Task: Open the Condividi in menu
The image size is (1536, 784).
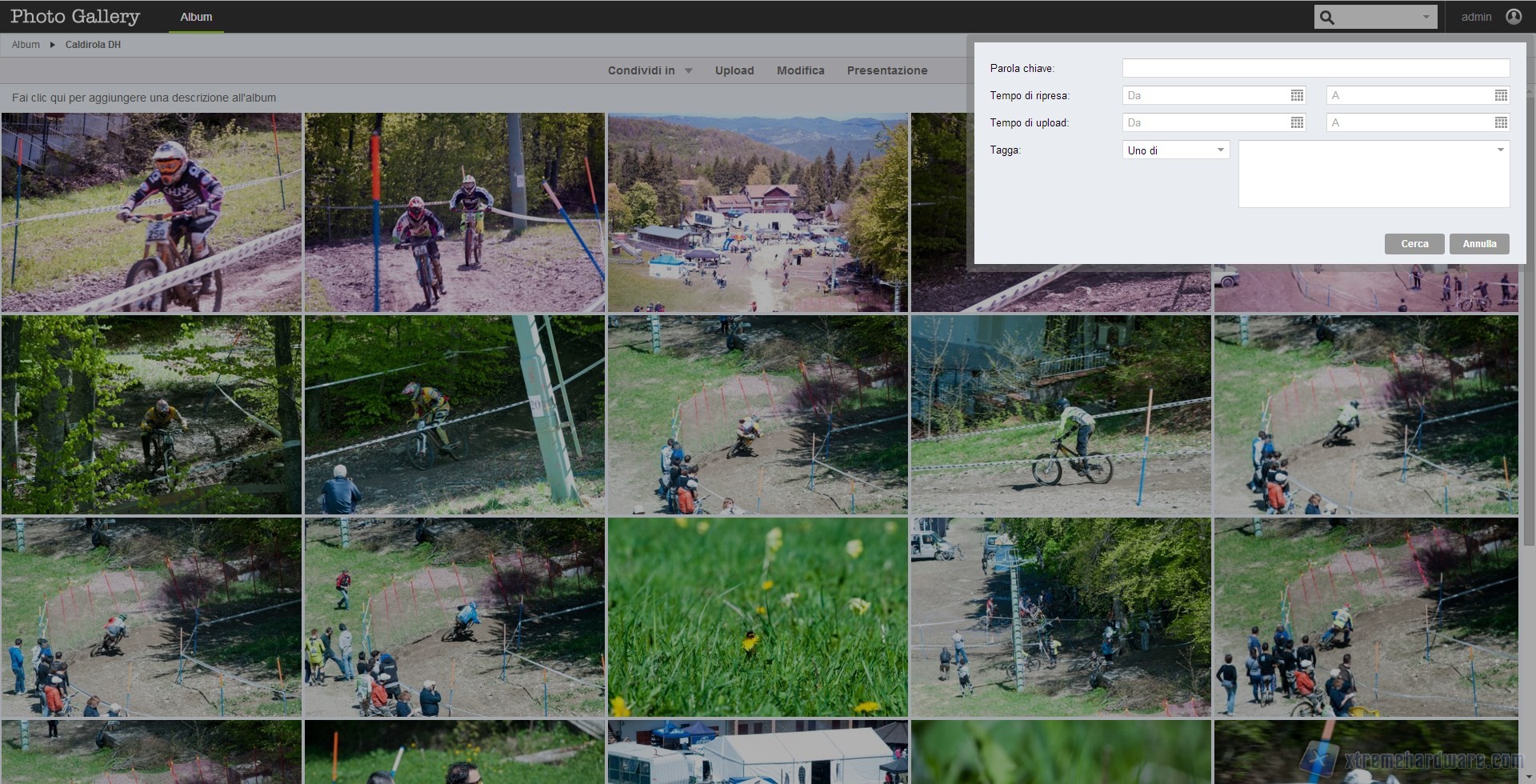Action: coord(650,70)
